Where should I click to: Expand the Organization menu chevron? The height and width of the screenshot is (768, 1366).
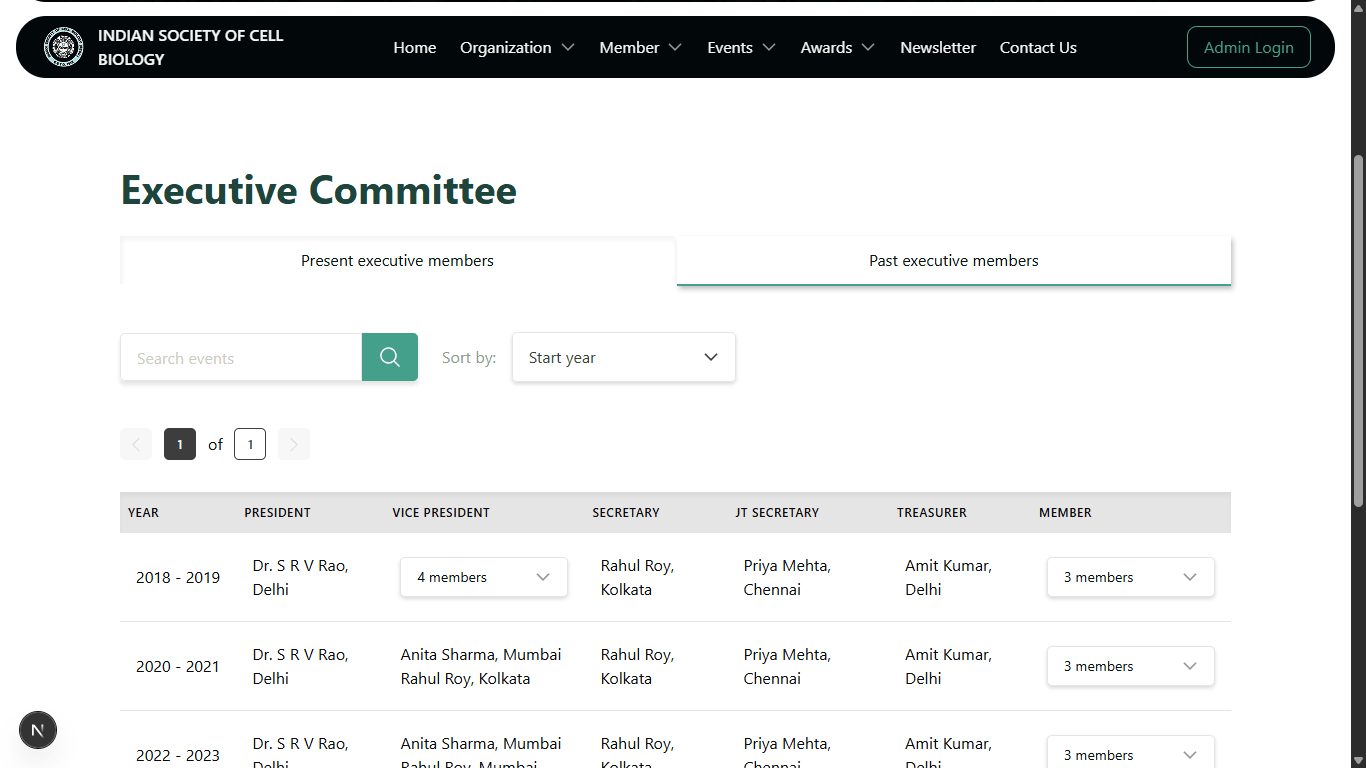568,47
